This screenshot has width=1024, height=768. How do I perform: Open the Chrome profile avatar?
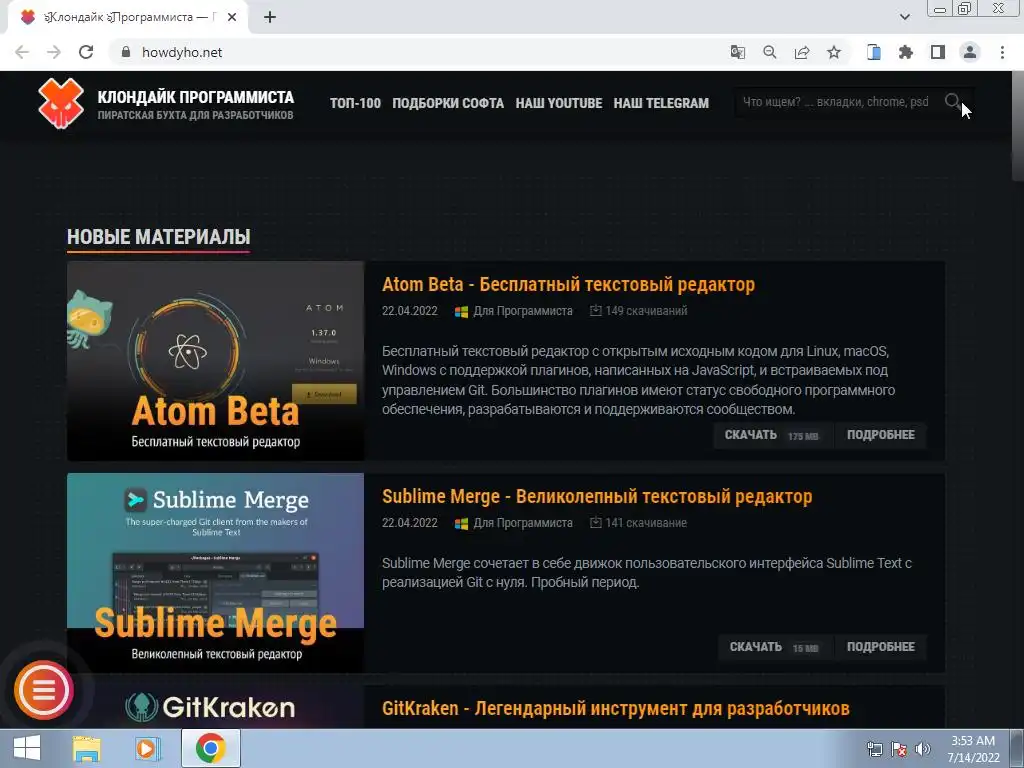point(970,52)
